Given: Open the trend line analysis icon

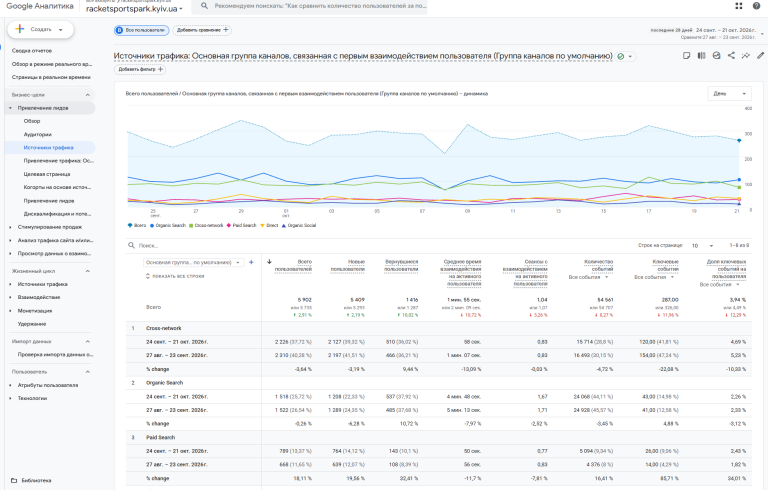Looking at the screenshot, I should pos(745,56).
